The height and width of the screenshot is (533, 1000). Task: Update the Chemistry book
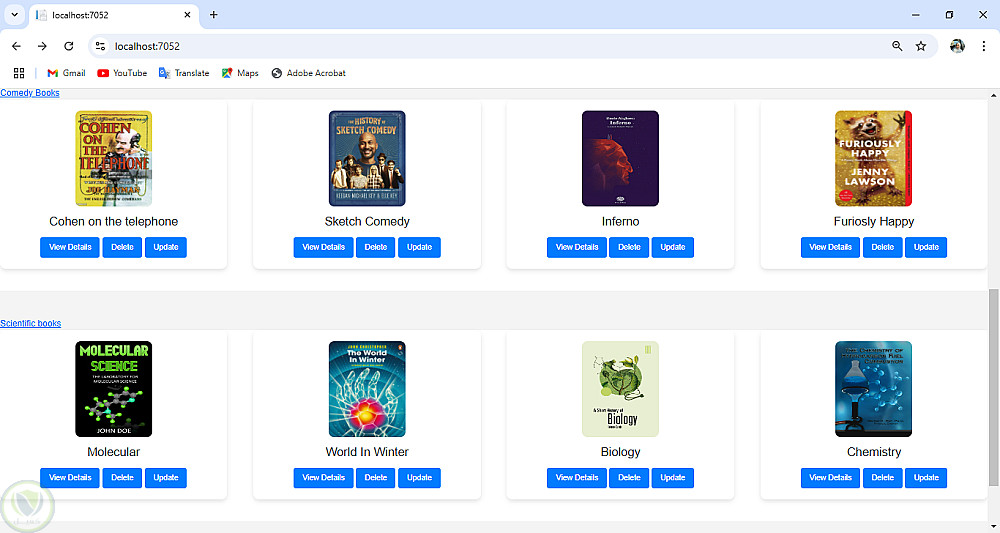[926, 478]
